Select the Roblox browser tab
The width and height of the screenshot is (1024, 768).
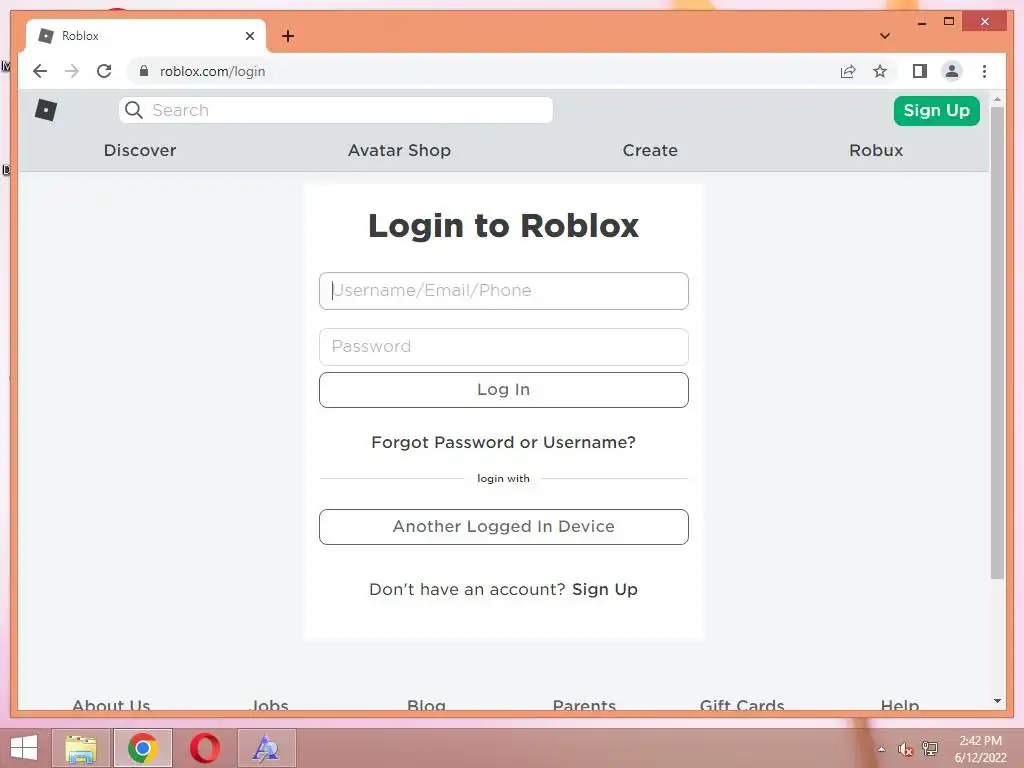tap(146, 36)
